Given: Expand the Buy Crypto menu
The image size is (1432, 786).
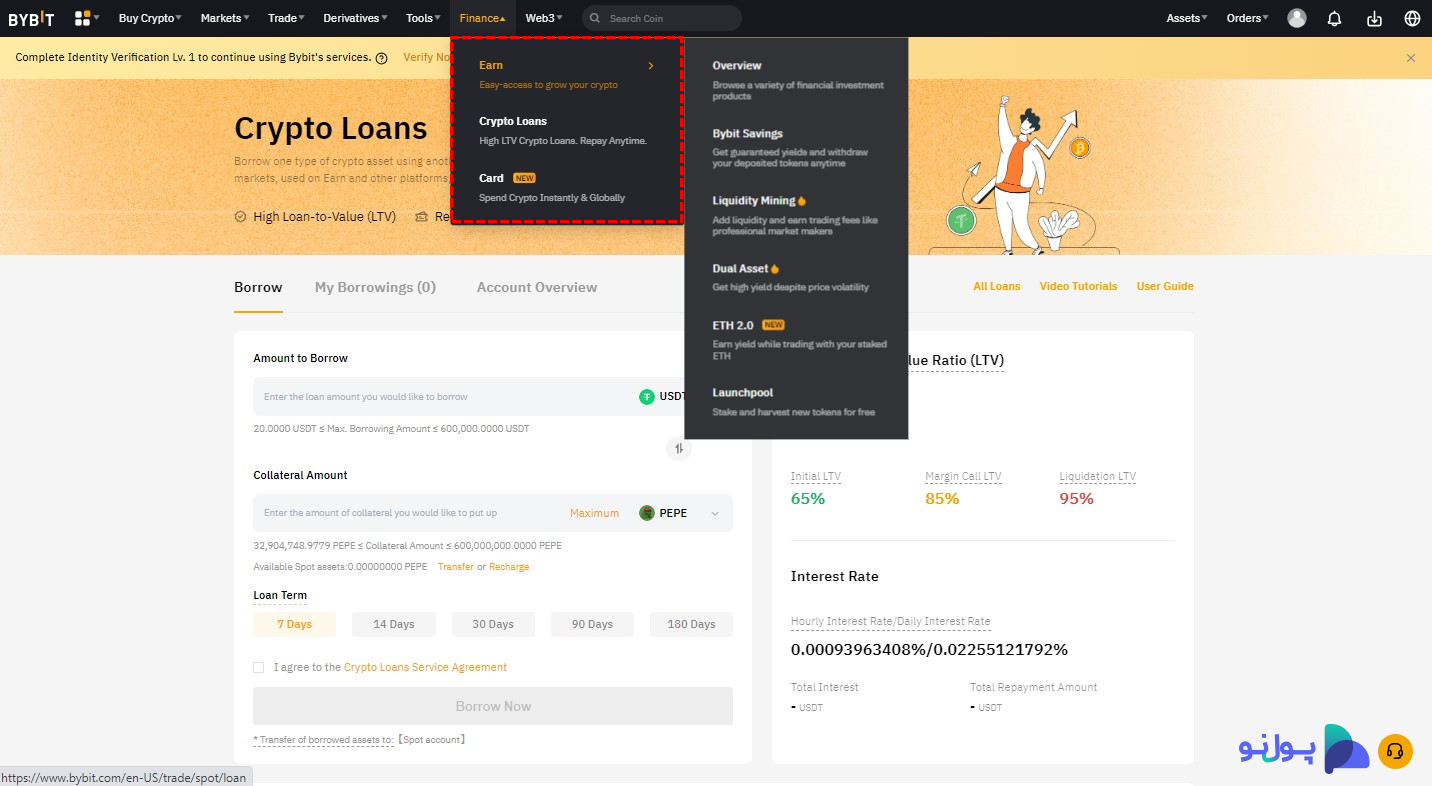Looking at the screenshot, I should tap(150, 18).
